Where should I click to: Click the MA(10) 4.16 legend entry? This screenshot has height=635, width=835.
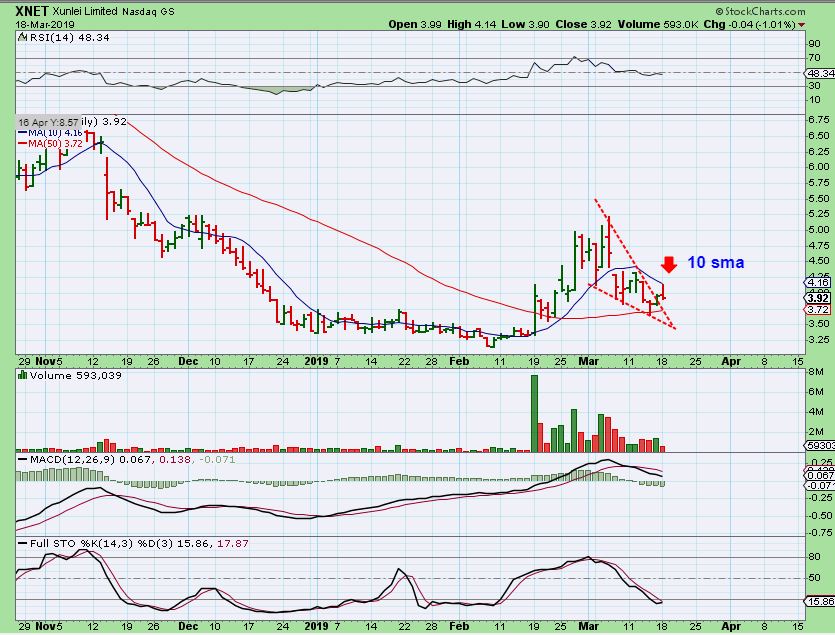[51, 132]
